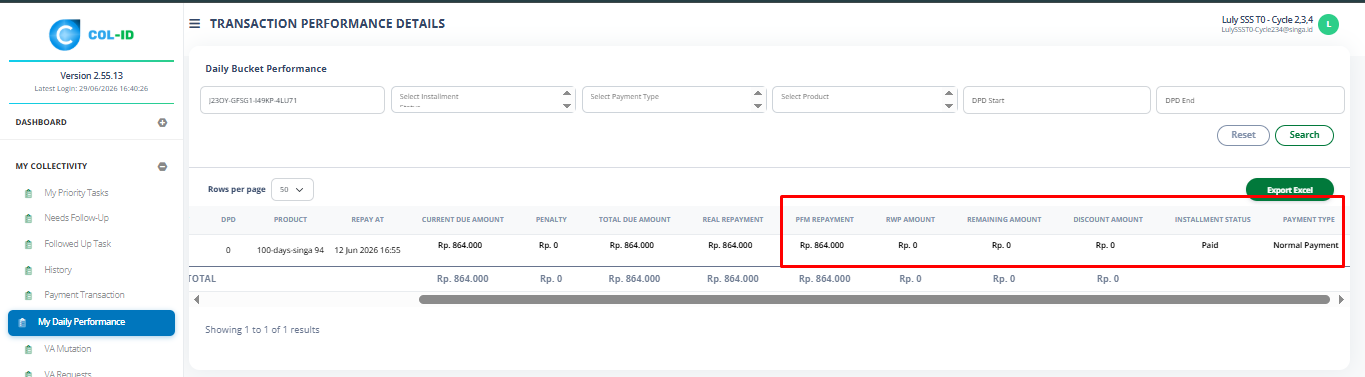Click the TOTAL DUE AMOUNT column header
This screenshot has height=377, width=1365.
click(x=634, y=219)
